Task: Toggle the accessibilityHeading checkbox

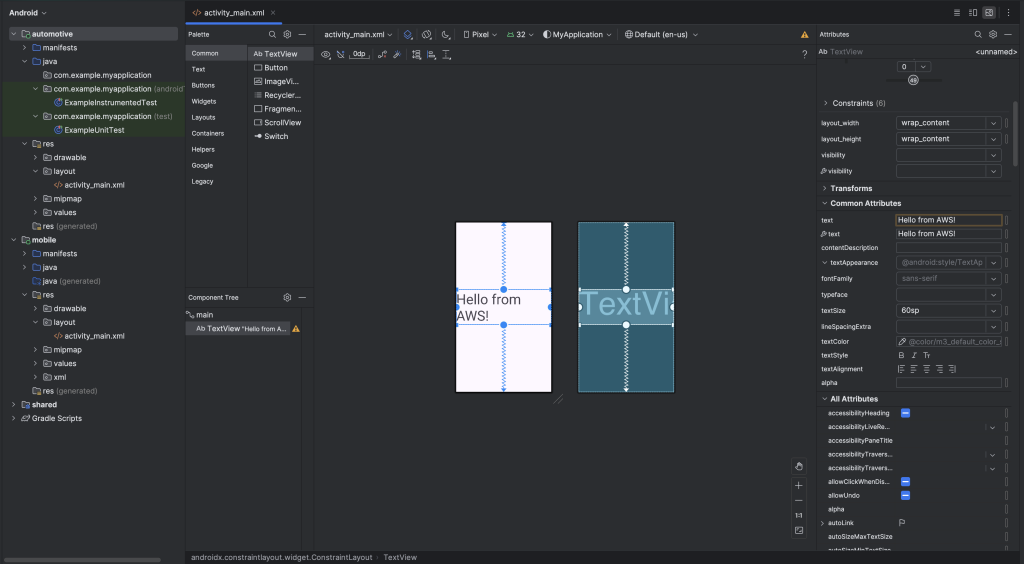Action: pyautogui.click(x=905, y=413)
